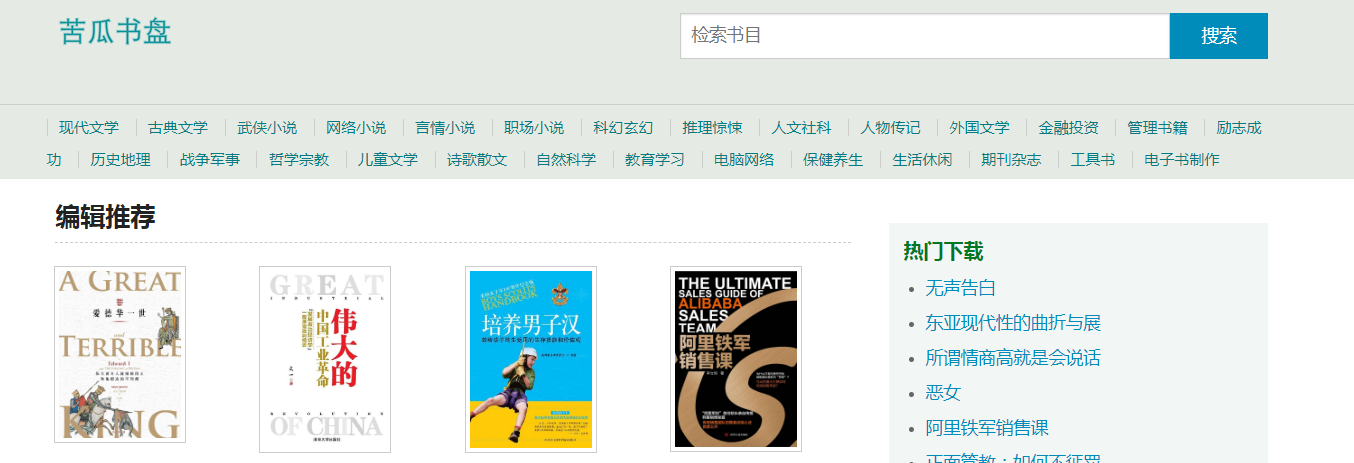Viewport: 1354px width, 463px height.
Task: Browse 生活休闲 category
Action: pyautogui.click(x=922, y=160)
